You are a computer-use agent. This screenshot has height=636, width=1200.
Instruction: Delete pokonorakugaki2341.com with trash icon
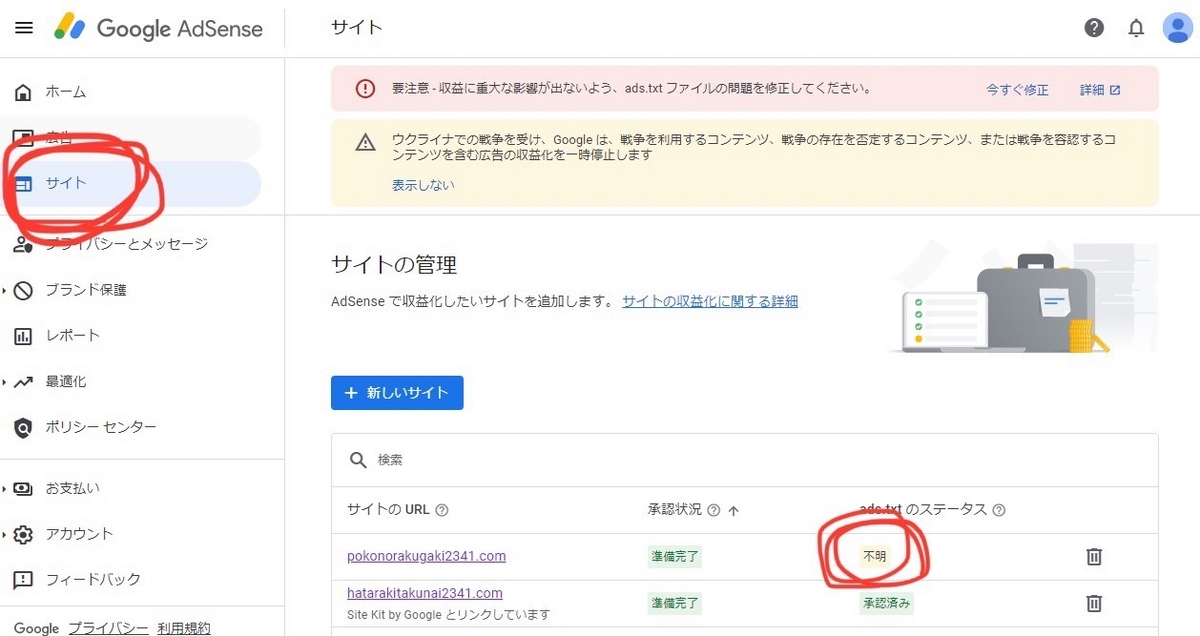1095,556
